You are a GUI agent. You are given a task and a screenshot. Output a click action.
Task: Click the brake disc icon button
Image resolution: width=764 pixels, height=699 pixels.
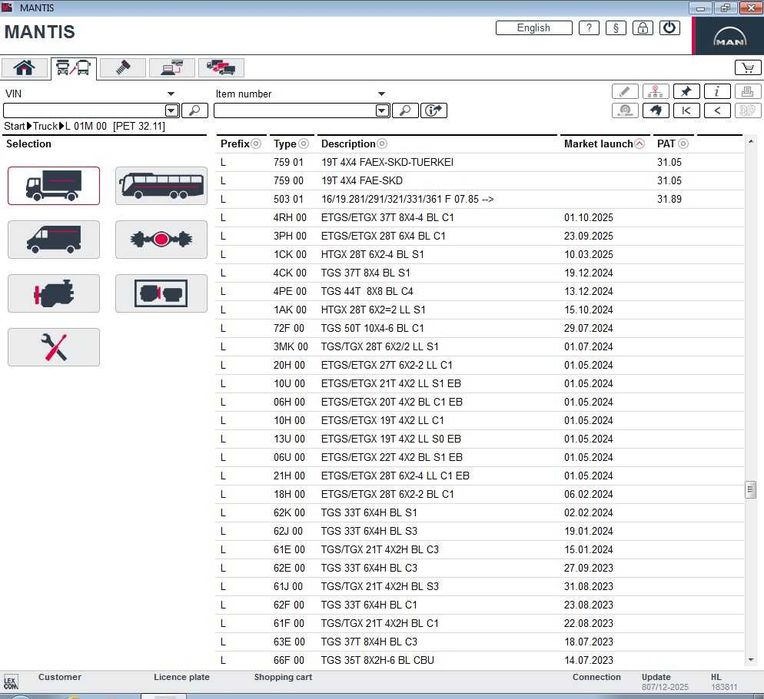(625, 111)
